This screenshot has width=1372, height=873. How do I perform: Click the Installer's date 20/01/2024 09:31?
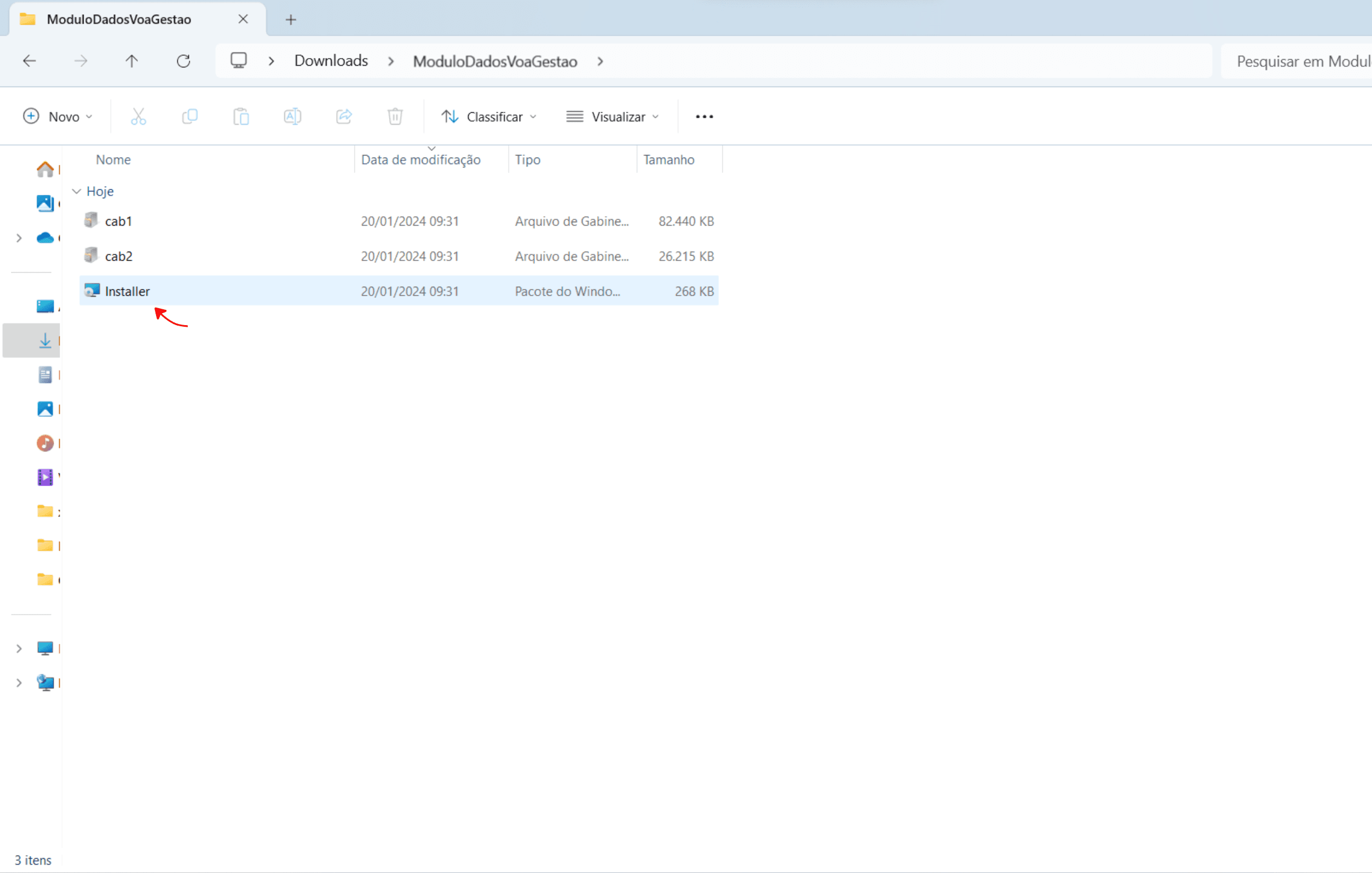pyautogui.click(x=410, y=291)
